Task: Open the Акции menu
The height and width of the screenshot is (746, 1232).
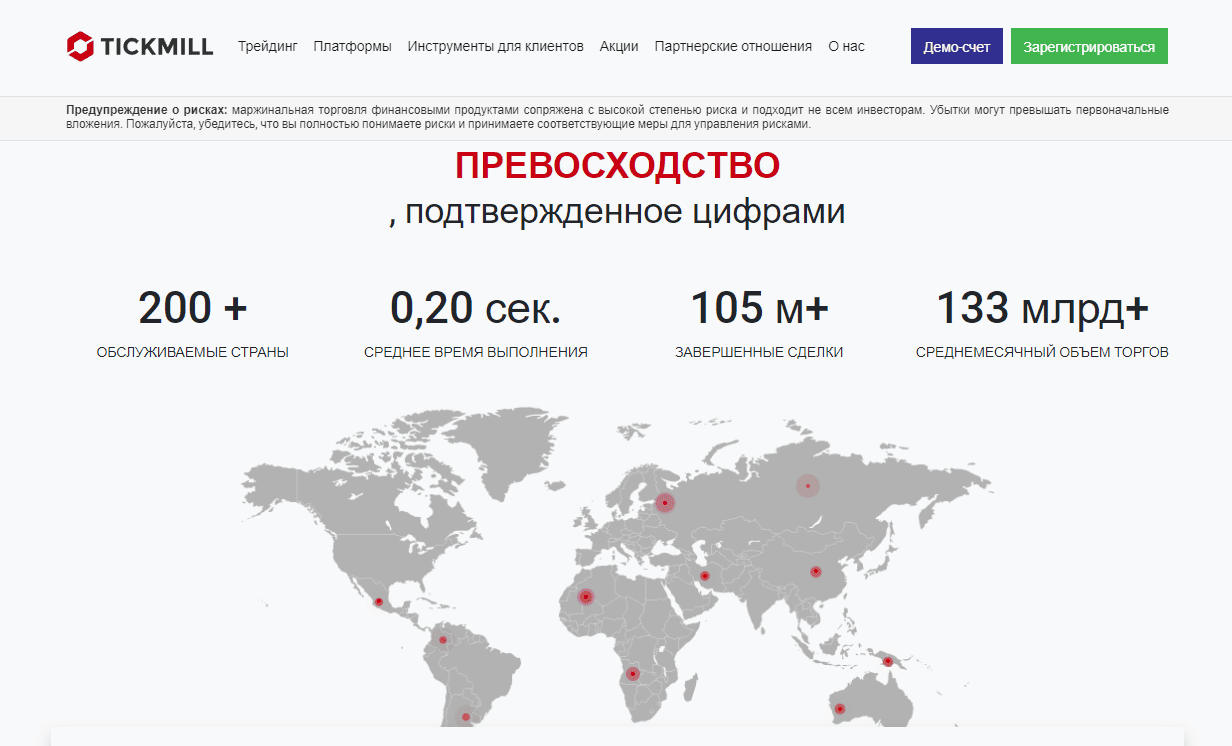Action: [619, 46]
